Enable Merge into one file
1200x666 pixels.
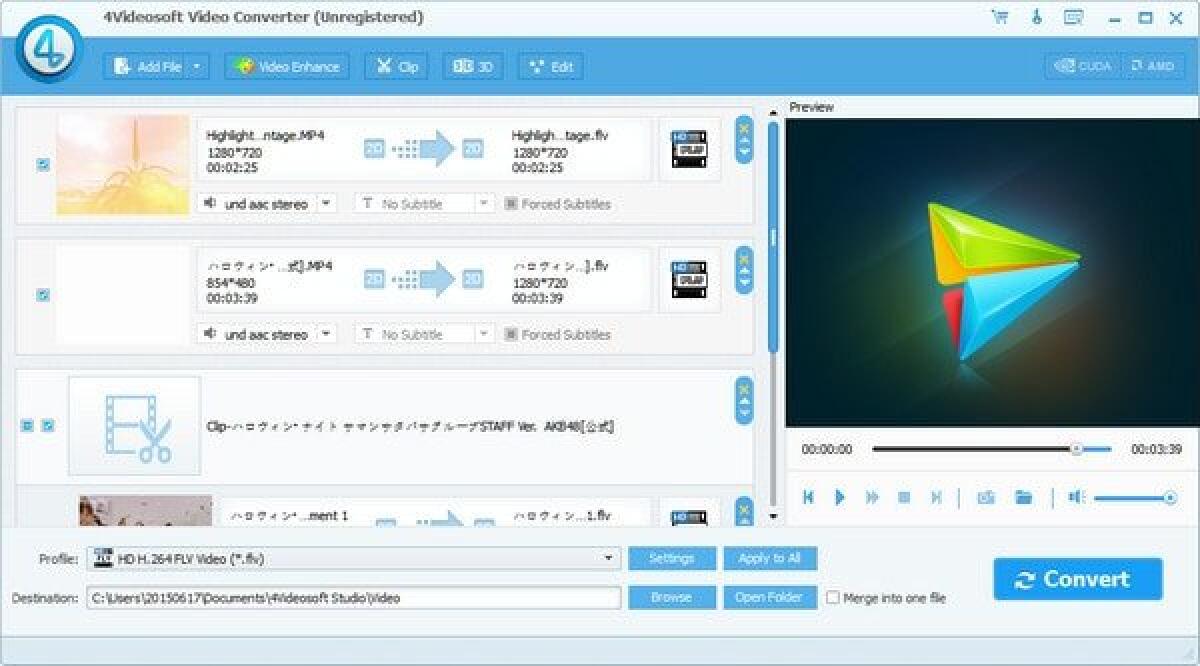click(833, 597)
